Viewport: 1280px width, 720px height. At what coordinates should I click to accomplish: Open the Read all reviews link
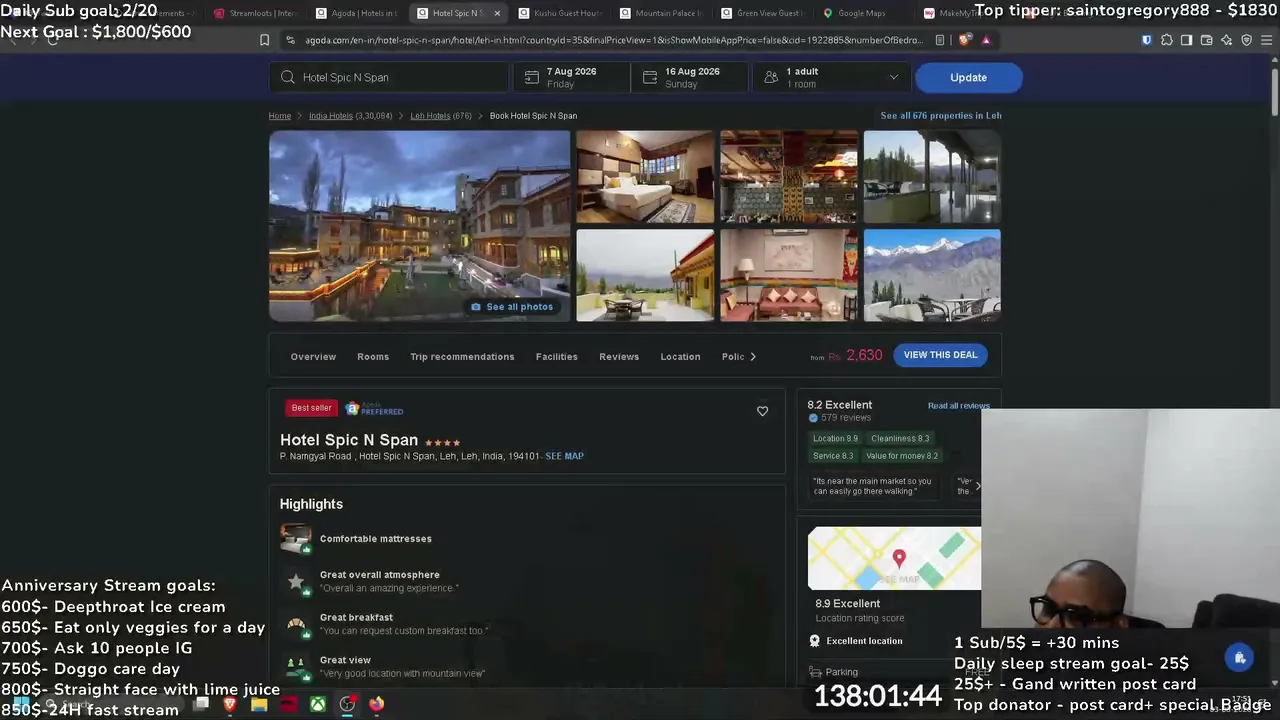(958, 406)
